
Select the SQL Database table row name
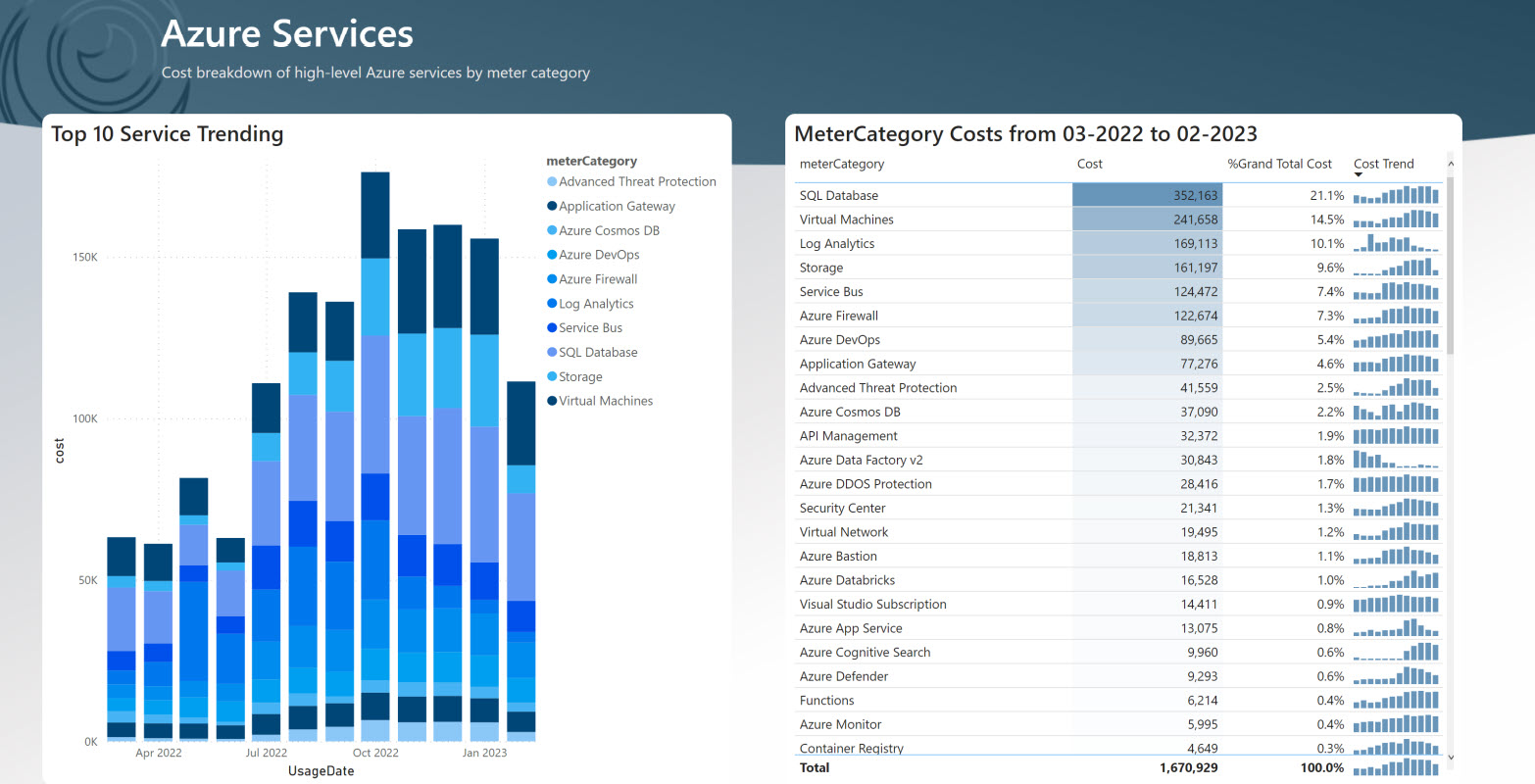(x=839, y=196)
